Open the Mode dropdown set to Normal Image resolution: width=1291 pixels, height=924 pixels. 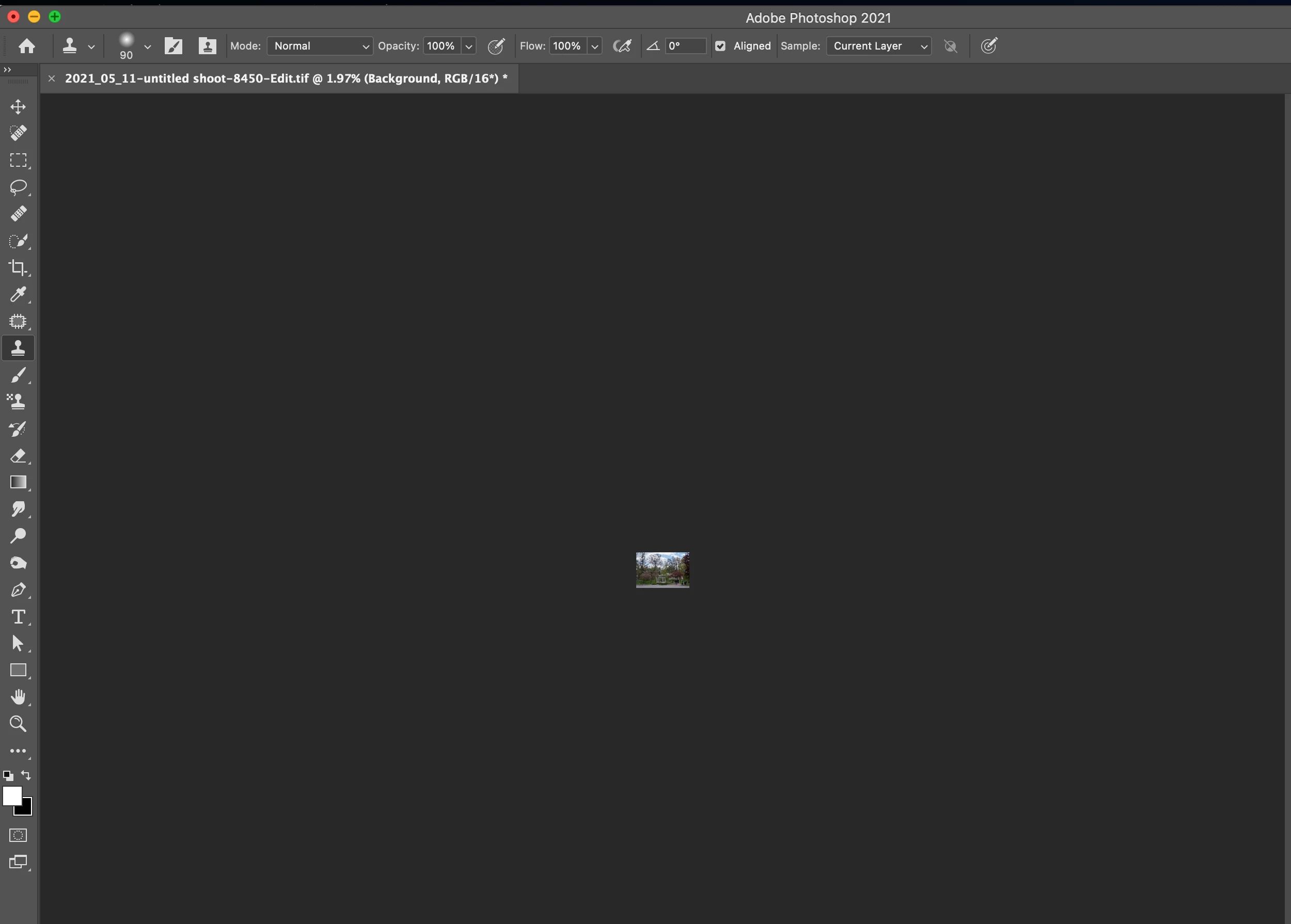click(x=320, y=46)
